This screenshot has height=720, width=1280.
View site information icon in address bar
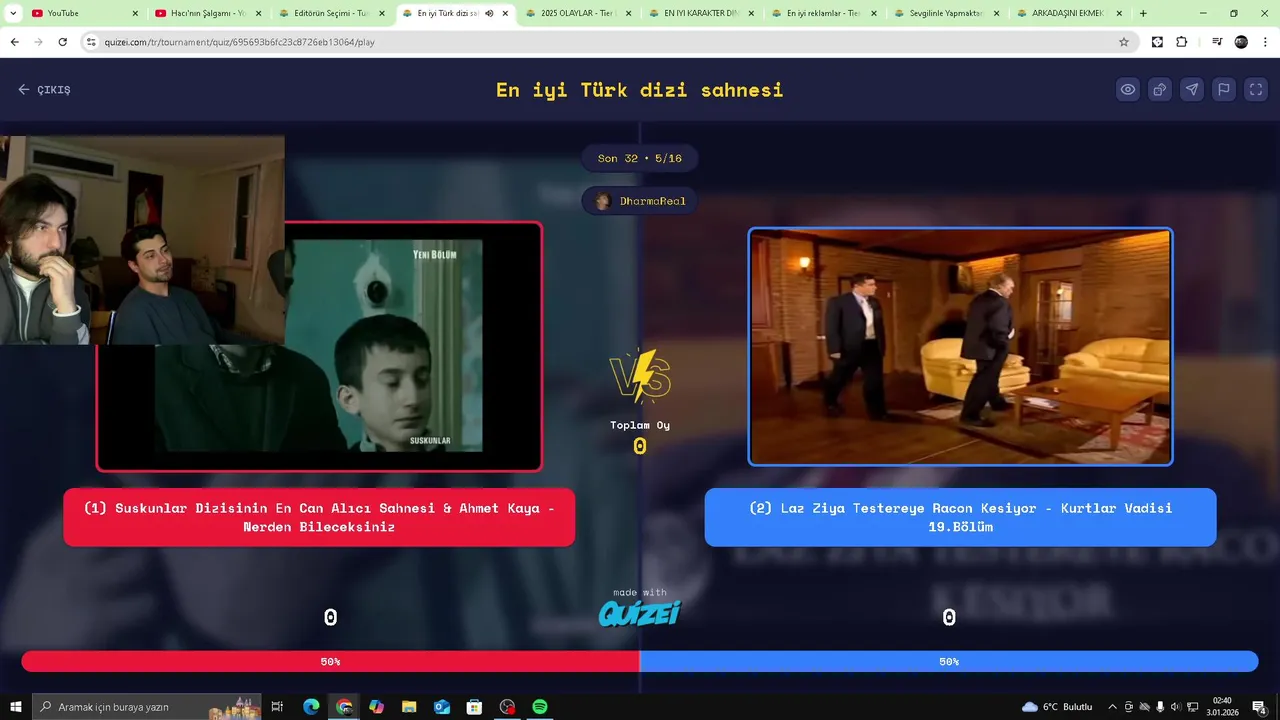(x=92, y=42)
